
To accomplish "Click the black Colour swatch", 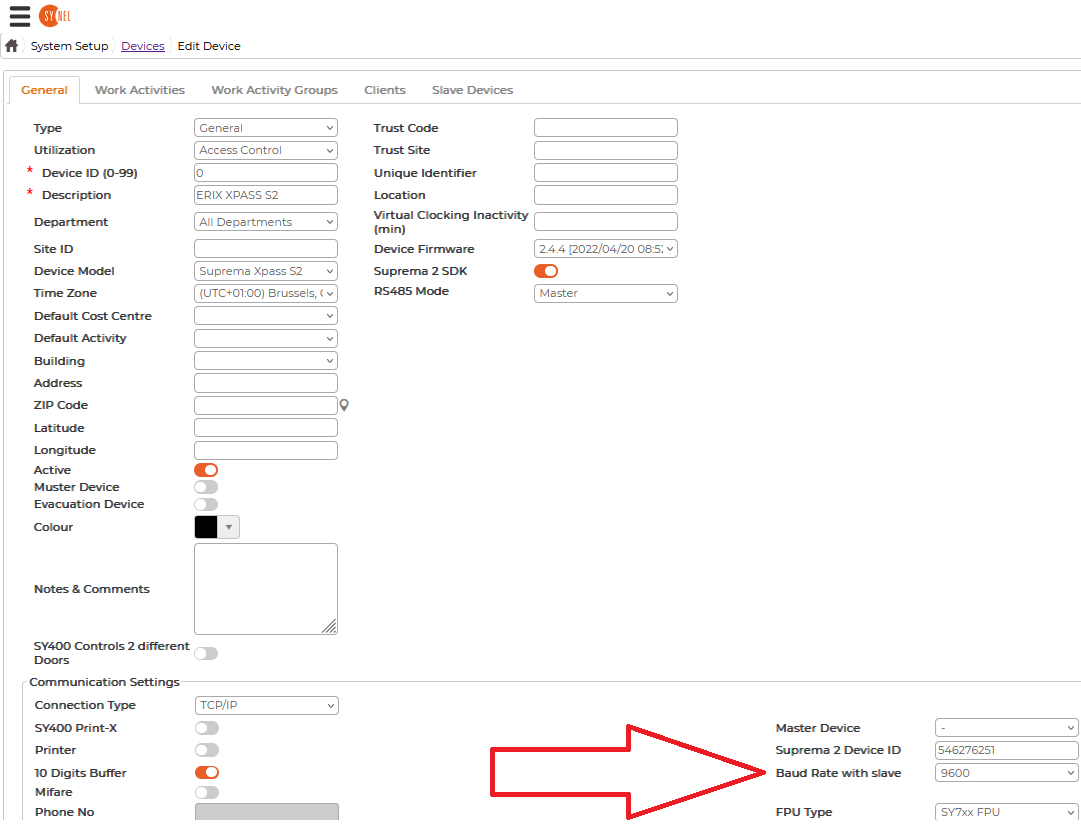I will 206,527.
